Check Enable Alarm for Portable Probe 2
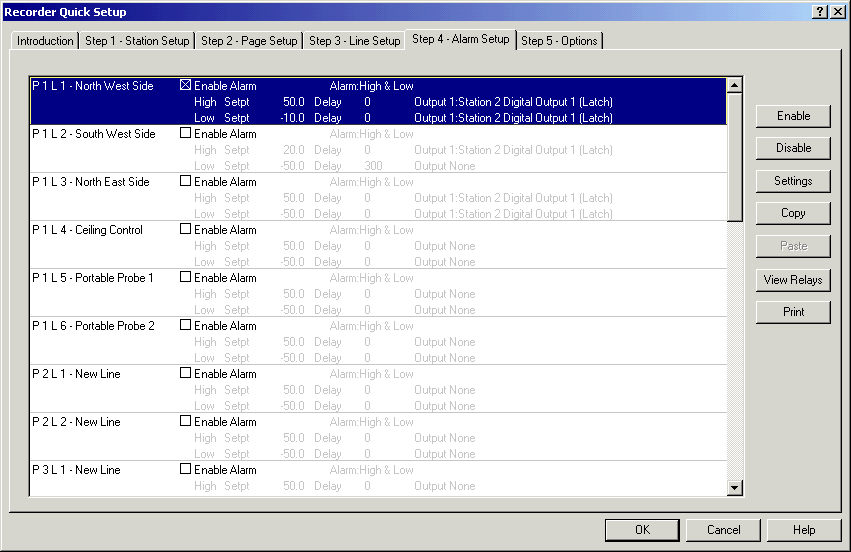Image resolution: width=851 pixels, height=552 pixels. click(186, 325)
